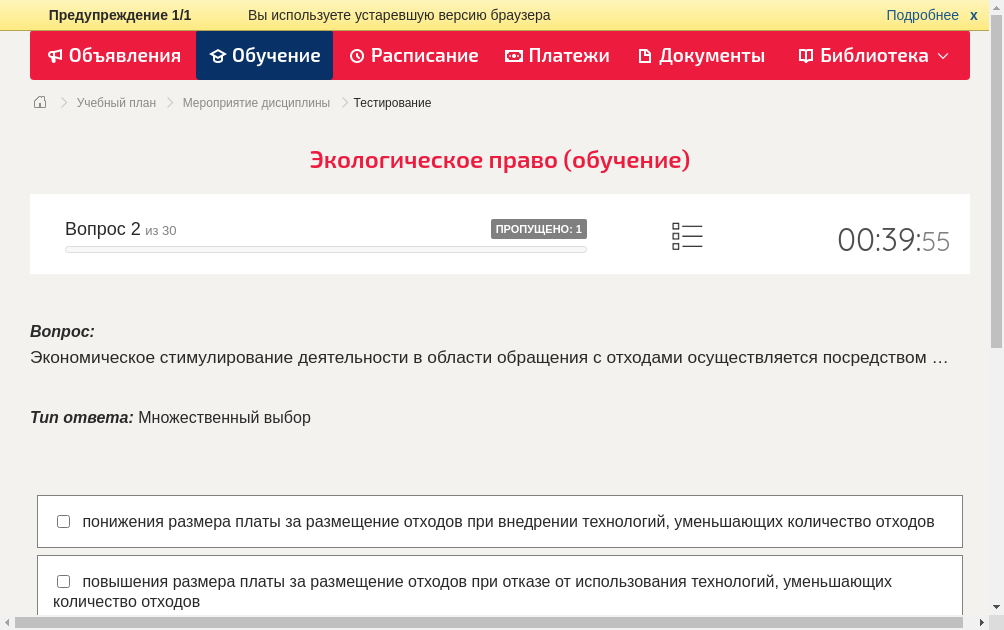Viewport: 1004px width, 630px height.
Task: Click the Экологическое право (обучение) heading
Action: [500, 160]
